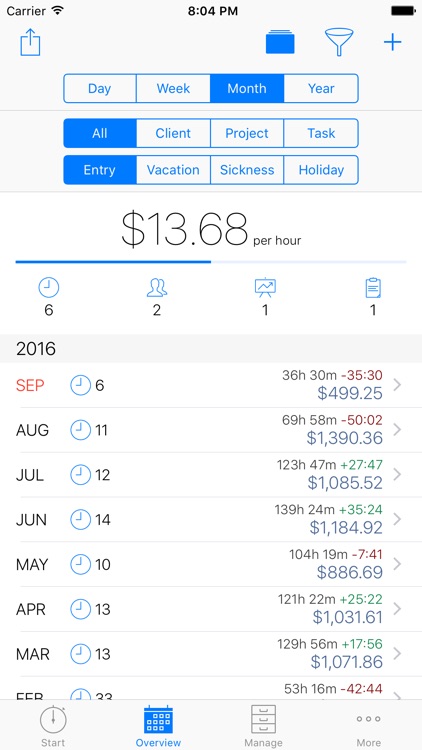Image resolution: width=422 pixels, height=750 pixels.
Task: Expand SEP row chevron
Action: (397, 385)
